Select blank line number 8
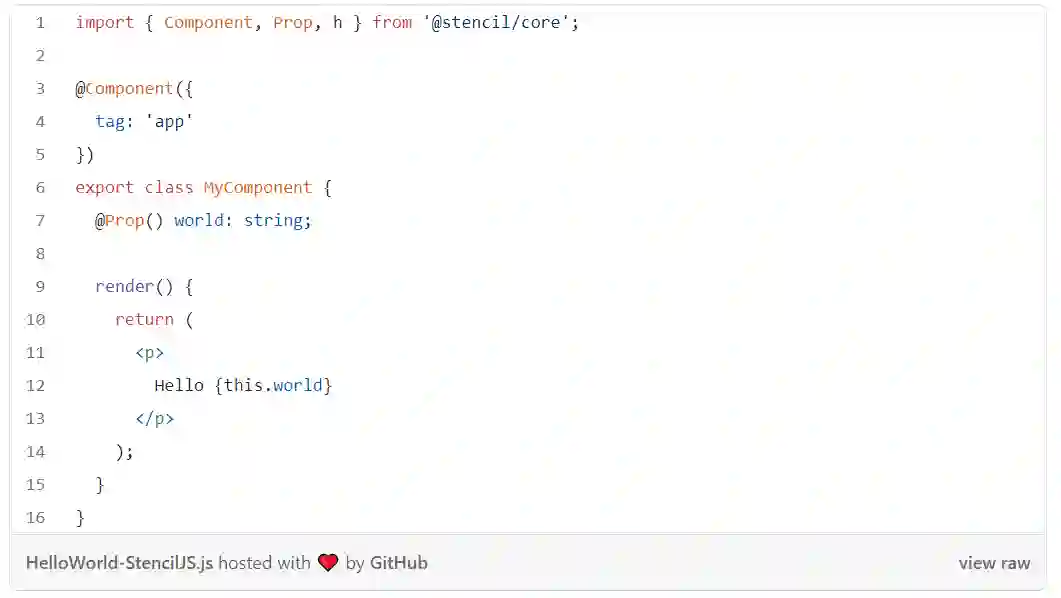 (x=40, y=253)
